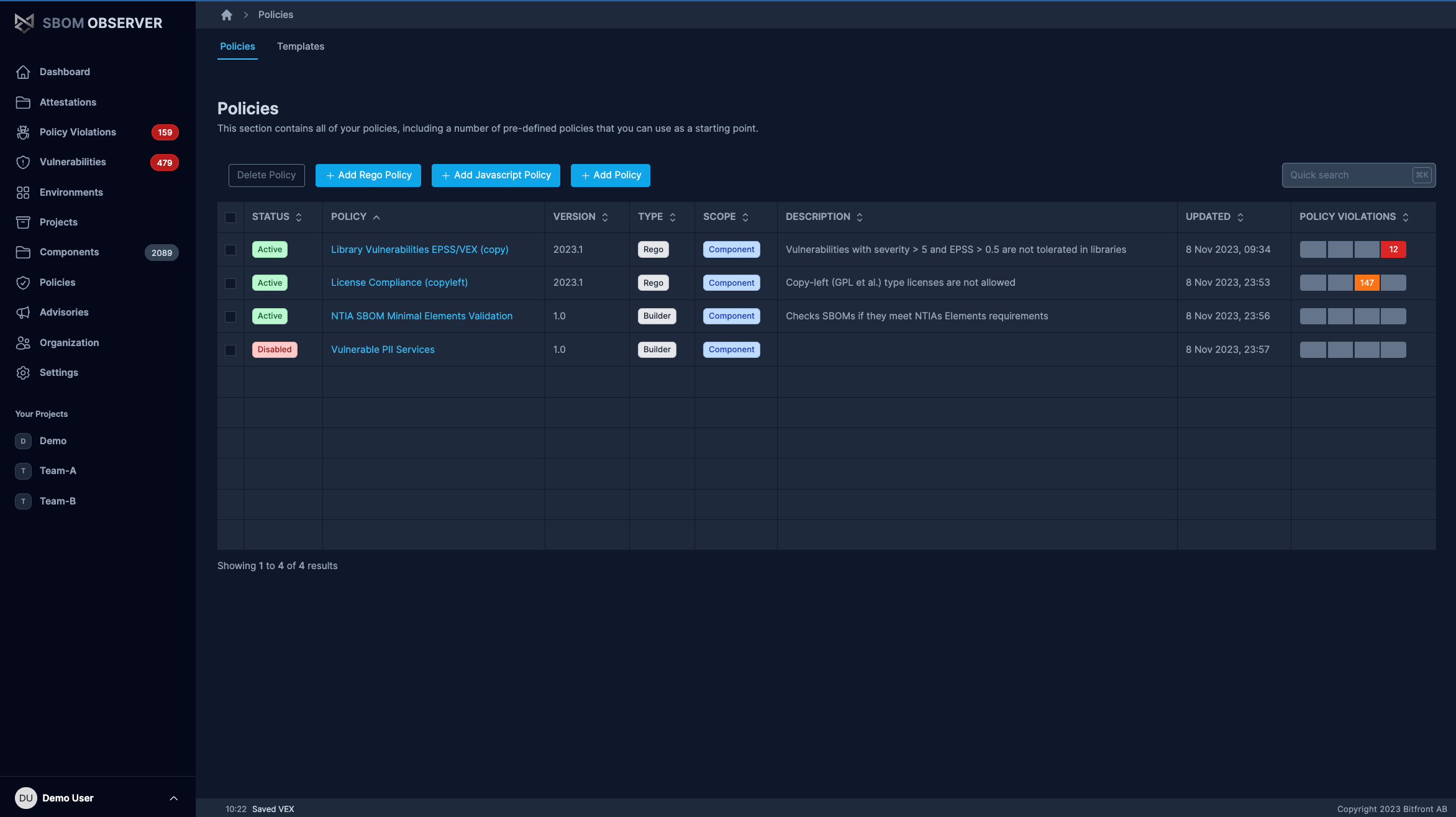Check the License Compliance (copyleft) row checkbox
The image size is (1456, 817).
click(x=230, y=283)
